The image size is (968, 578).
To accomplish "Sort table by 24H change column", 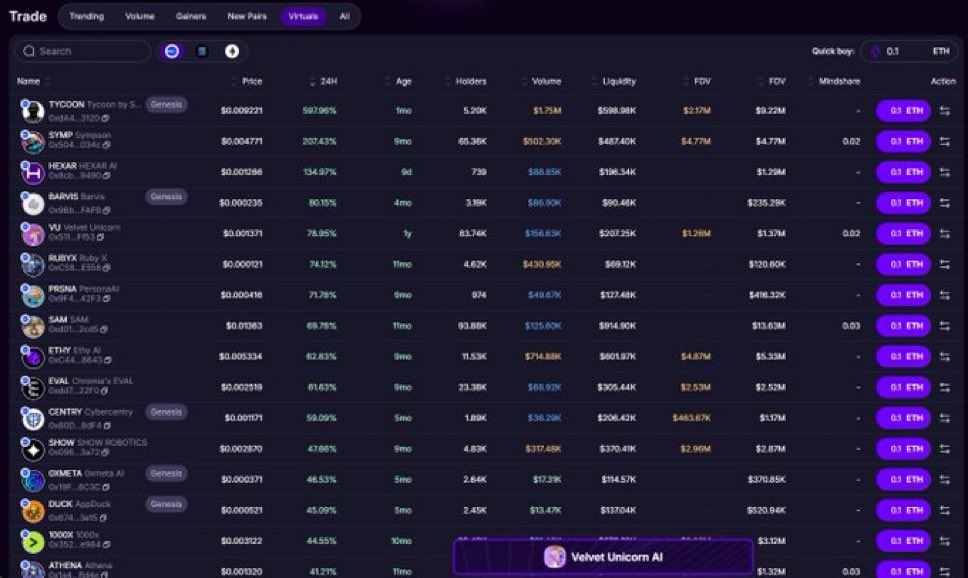I will pos(323,82).
